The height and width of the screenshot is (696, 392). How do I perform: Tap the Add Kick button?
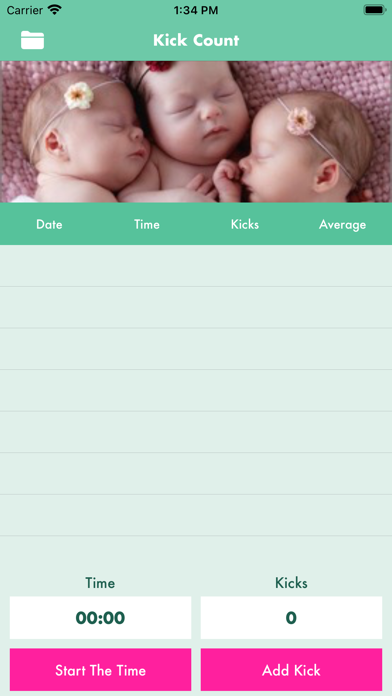(291, 670)
